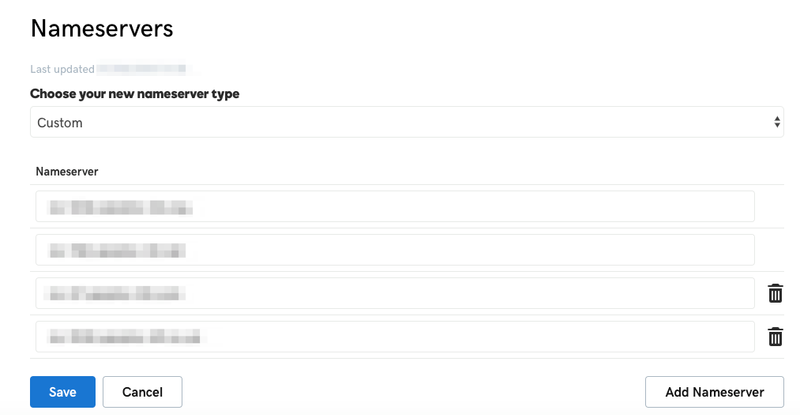Save the nameserver changes
This screenshot has width=800, height=415.
click(x=63, y=392)
